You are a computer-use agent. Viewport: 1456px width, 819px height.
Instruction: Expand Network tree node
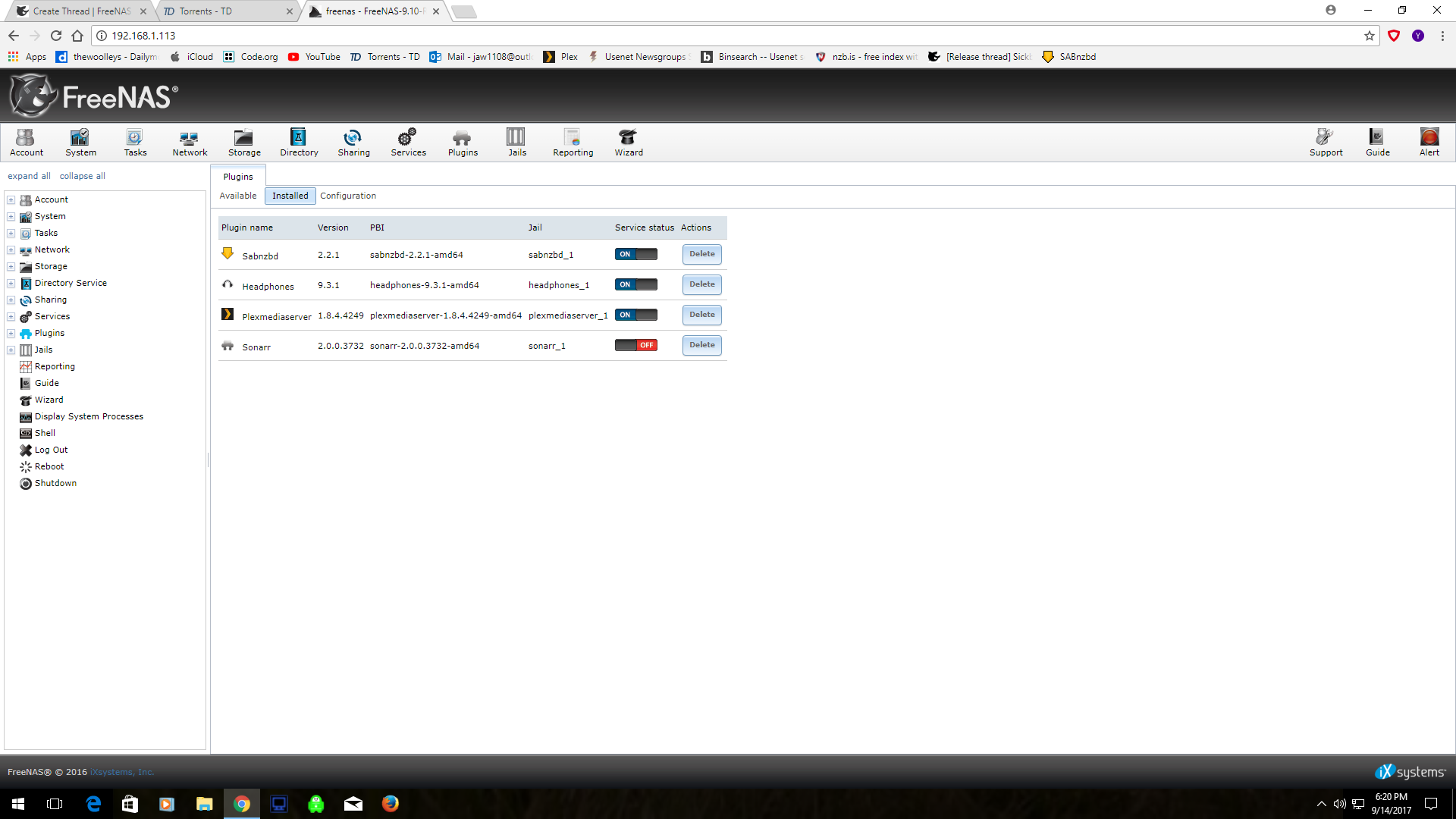click(x=11, y=250)
